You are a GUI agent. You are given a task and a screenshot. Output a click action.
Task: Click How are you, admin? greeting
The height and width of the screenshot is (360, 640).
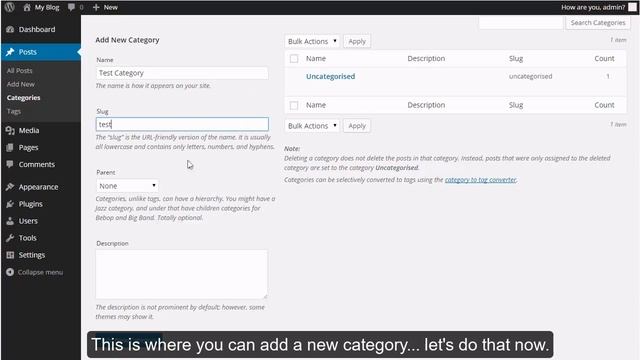pyautogui.click(x=593, y=7)
